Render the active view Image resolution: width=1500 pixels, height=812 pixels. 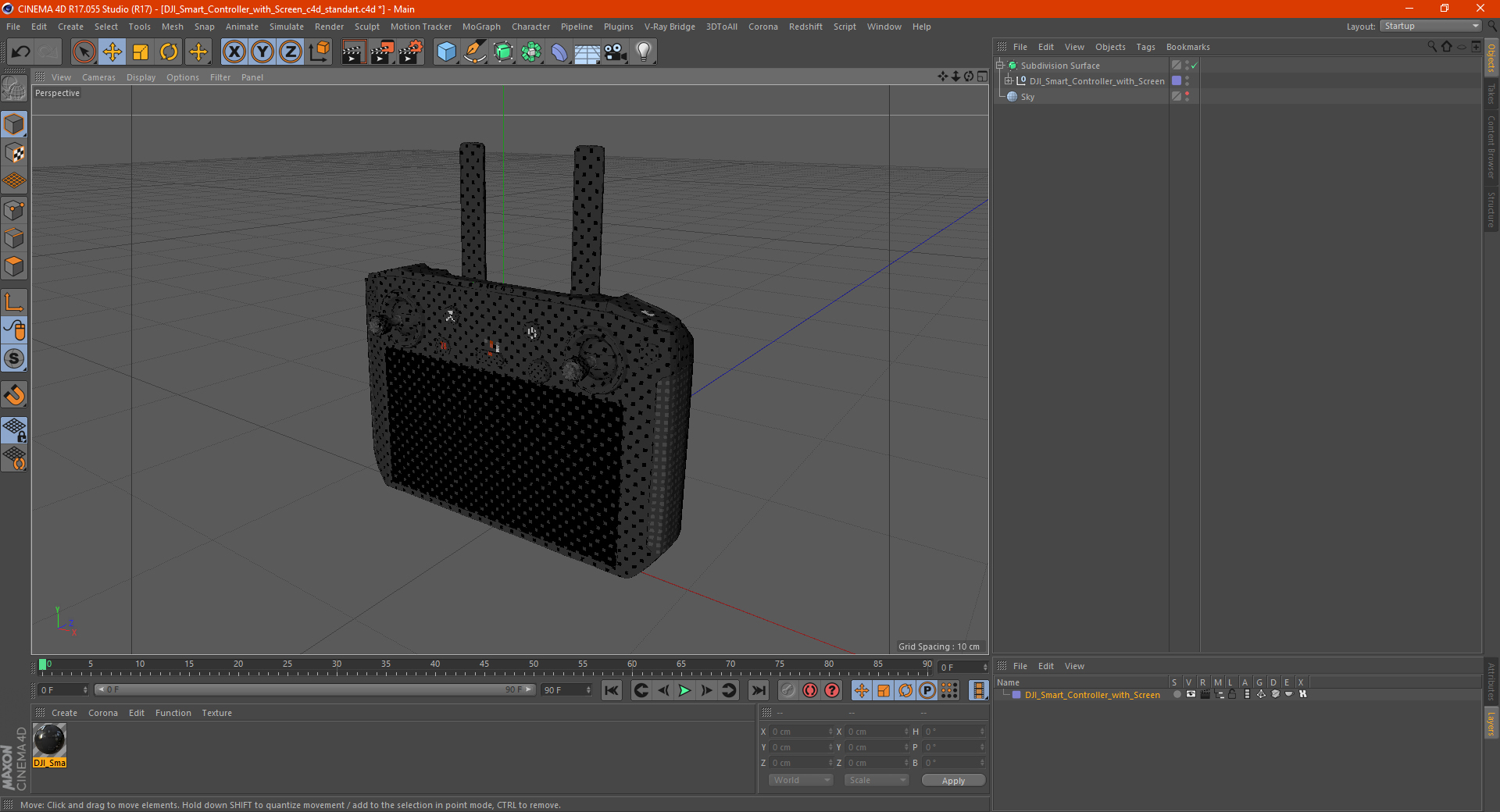click(353, 52)
